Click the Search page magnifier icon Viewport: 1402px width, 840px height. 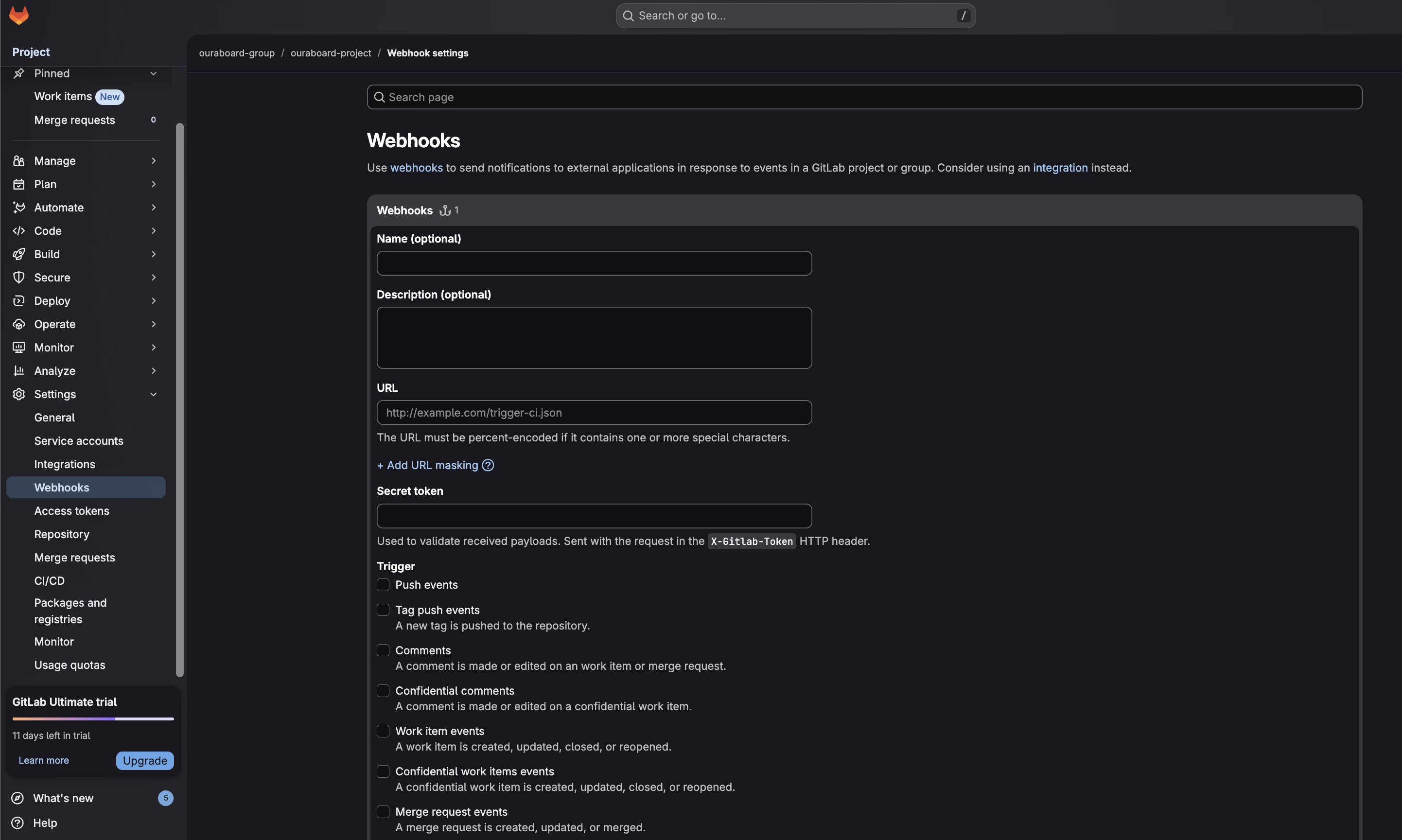[379, 97]
